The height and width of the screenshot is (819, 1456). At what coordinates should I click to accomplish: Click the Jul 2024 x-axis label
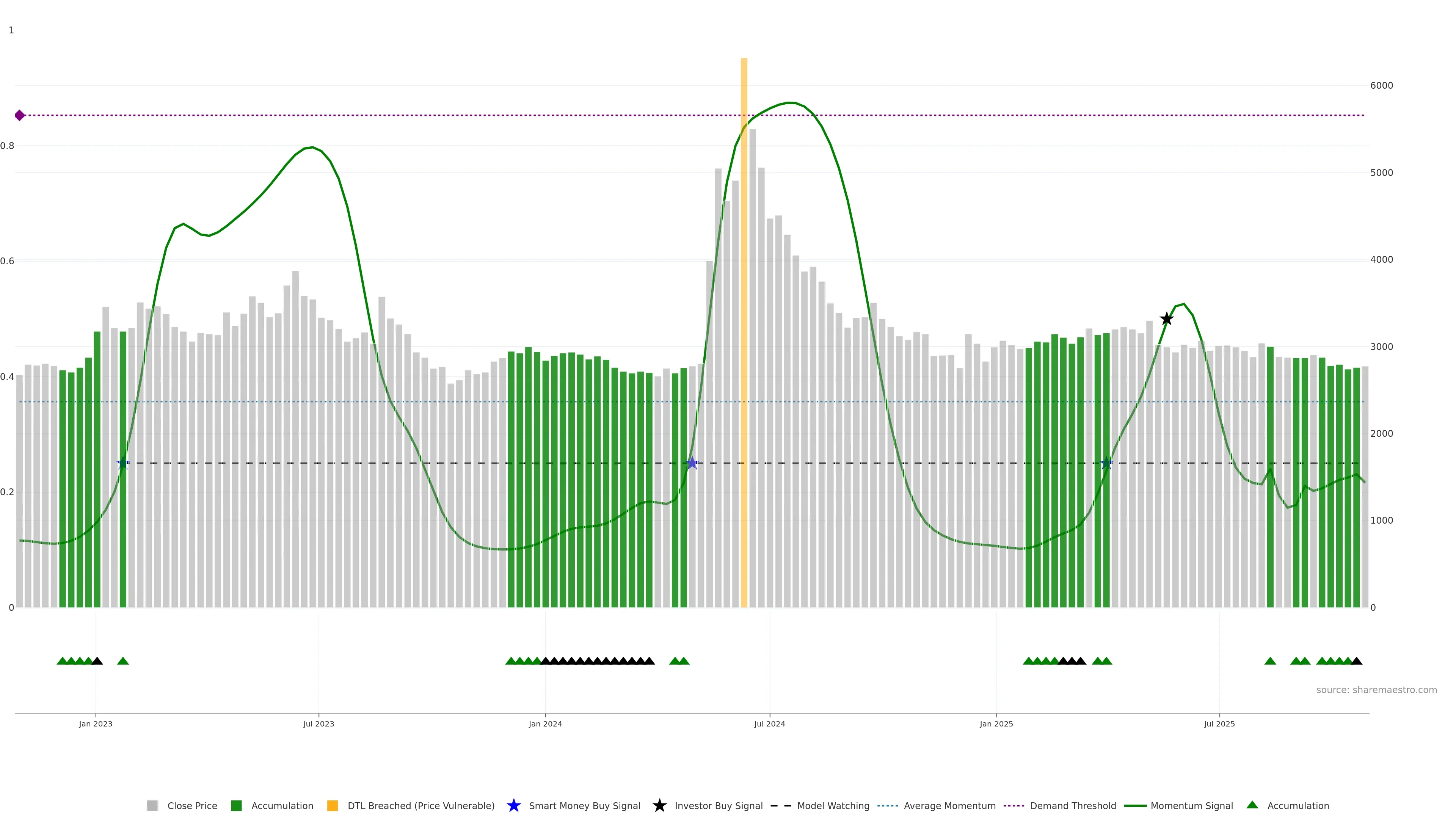[769, 723]
